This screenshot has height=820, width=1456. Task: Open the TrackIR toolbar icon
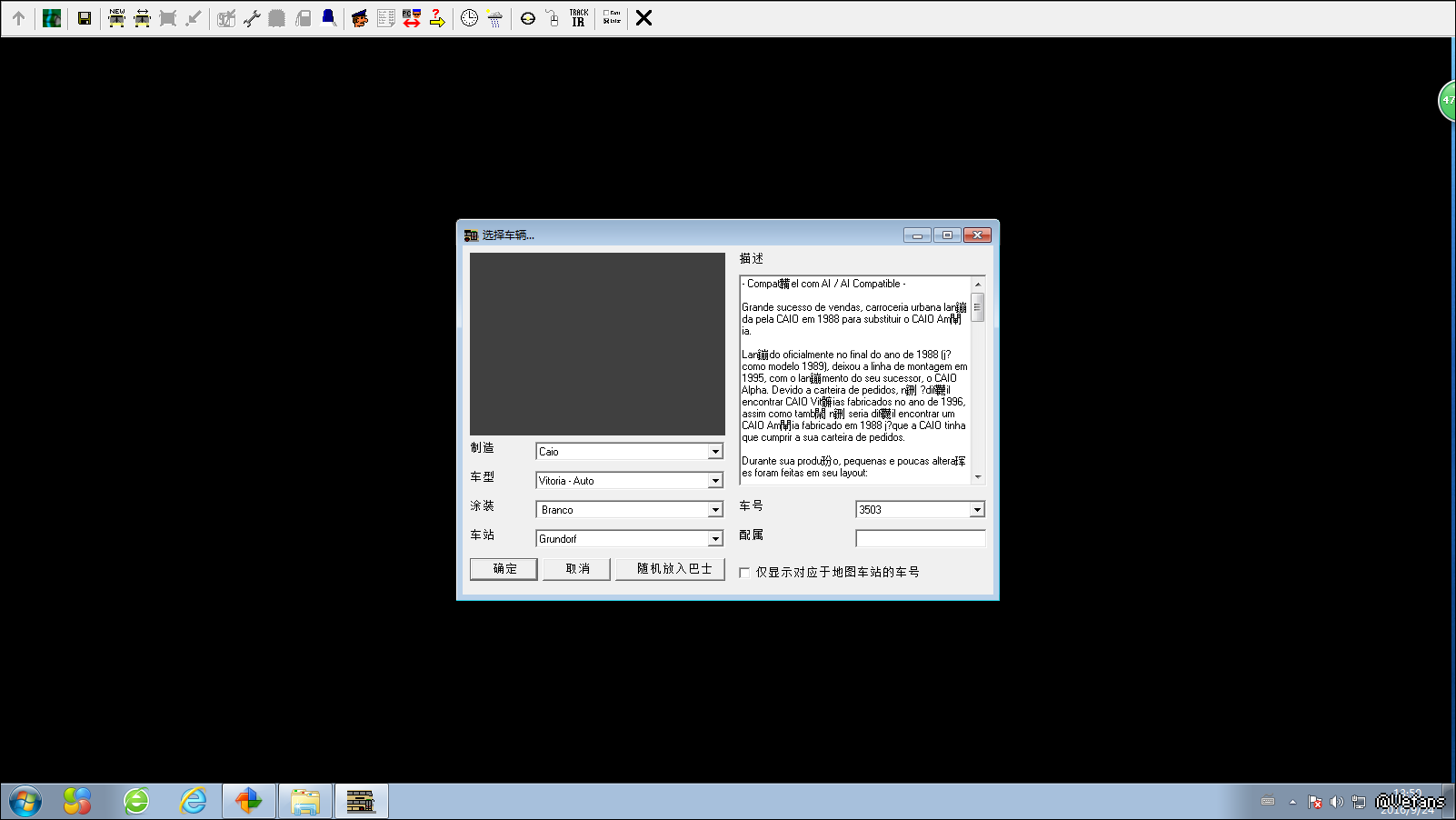[578, 18]
